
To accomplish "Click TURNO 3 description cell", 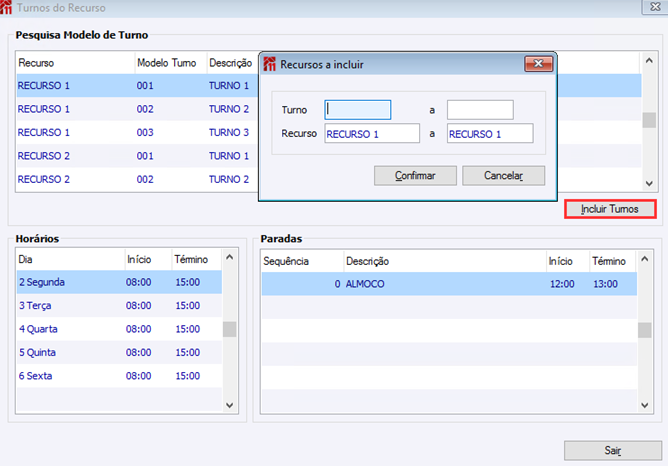I will (229, 132).
